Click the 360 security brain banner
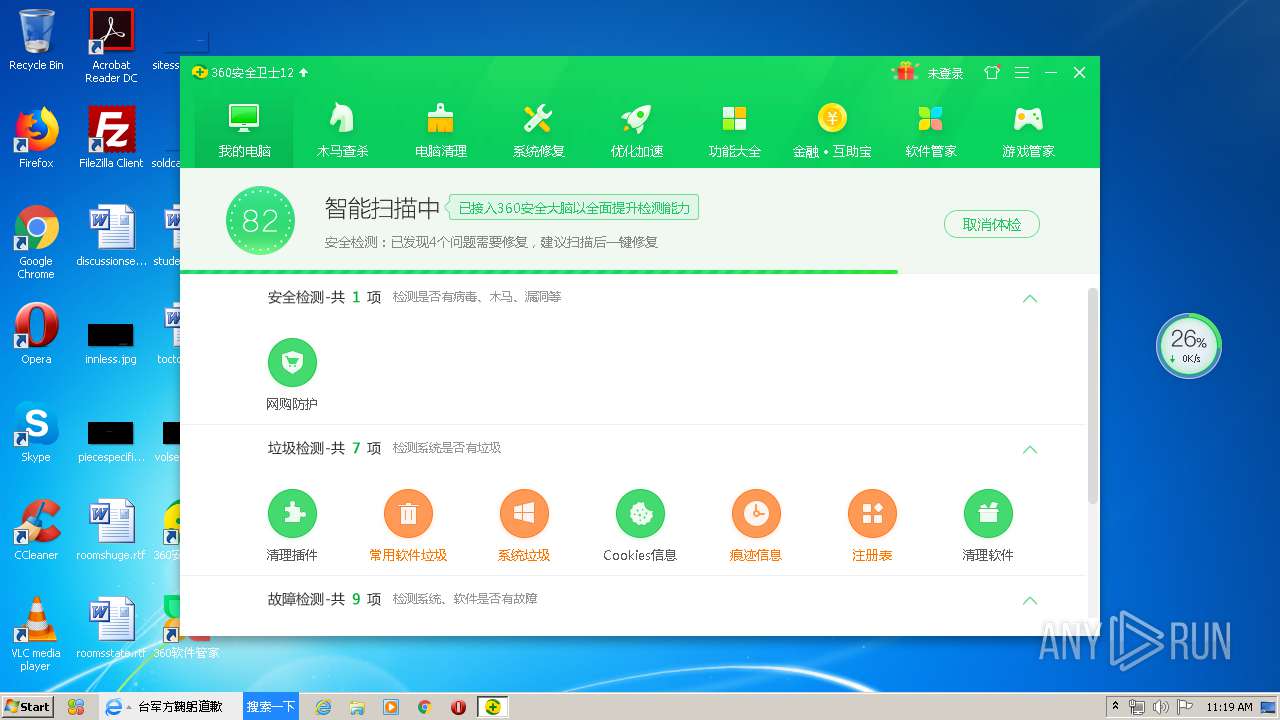Viewport: 1280px width, 720px height. 573,208
